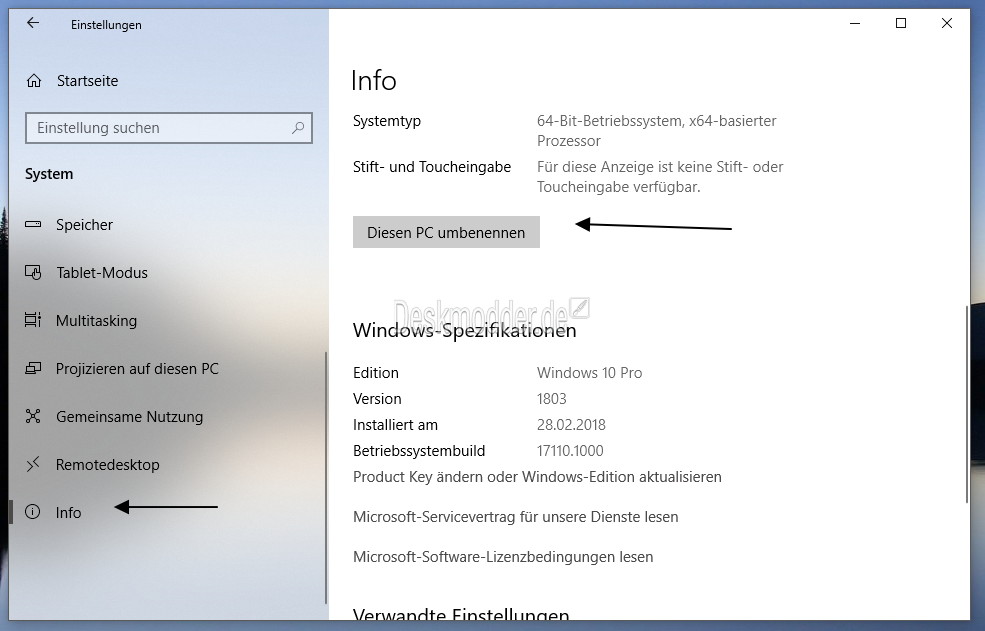Click the Multitasking icon
Viewport: 985px width, 631px height.
coord(33,320)
